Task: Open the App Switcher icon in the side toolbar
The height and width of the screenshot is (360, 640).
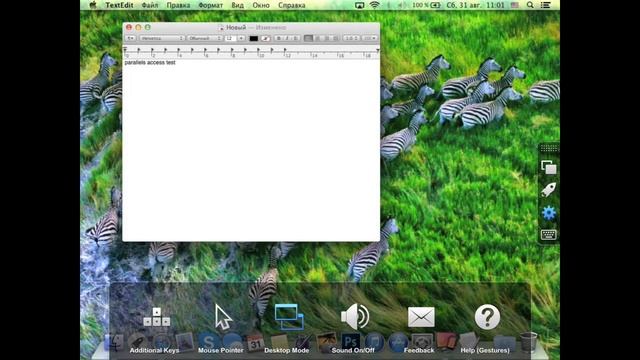Action: coord(549,167)
